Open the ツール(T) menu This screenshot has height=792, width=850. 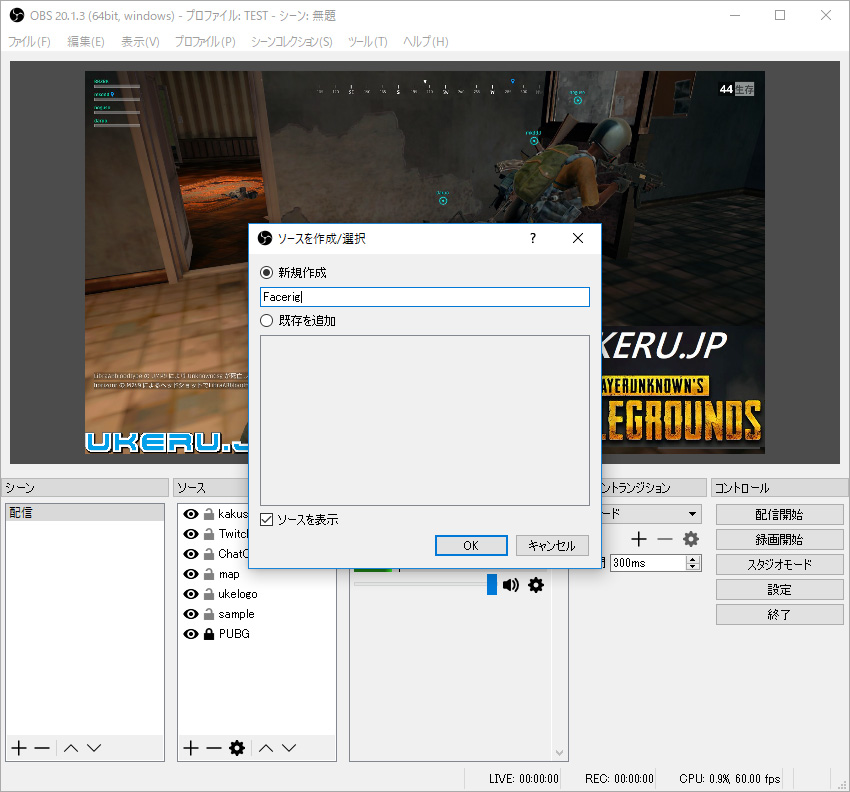pyautogui.click(x=368, y=42)
